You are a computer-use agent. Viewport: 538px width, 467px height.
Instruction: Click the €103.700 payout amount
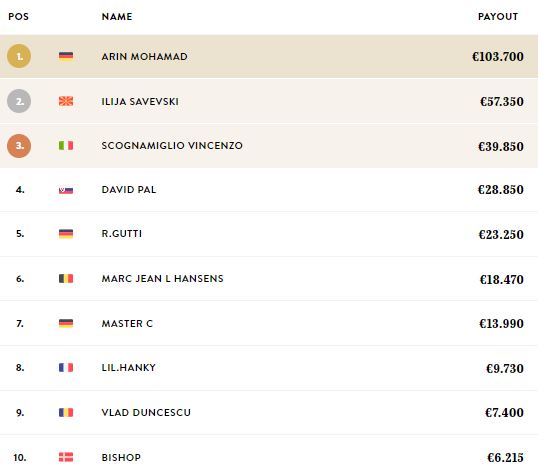click(498, 57)
